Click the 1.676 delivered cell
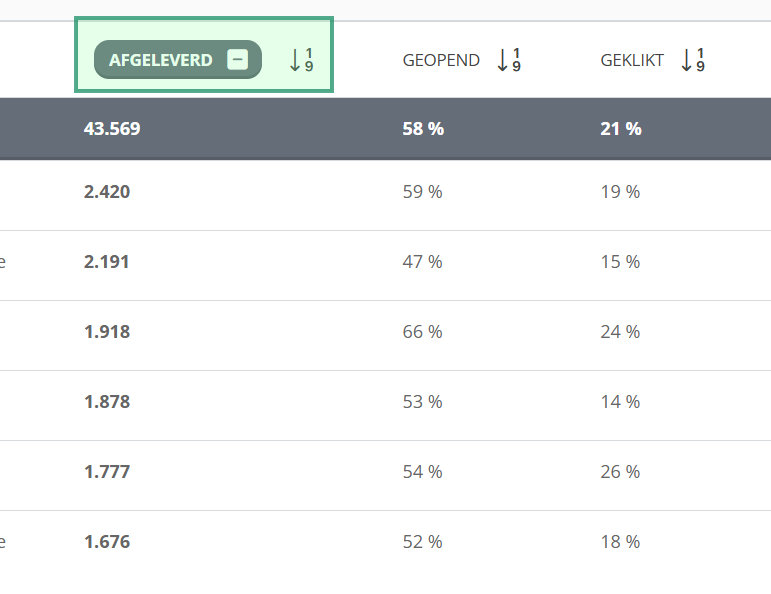This screenshot has width=771, height=594. coord(107,542)
